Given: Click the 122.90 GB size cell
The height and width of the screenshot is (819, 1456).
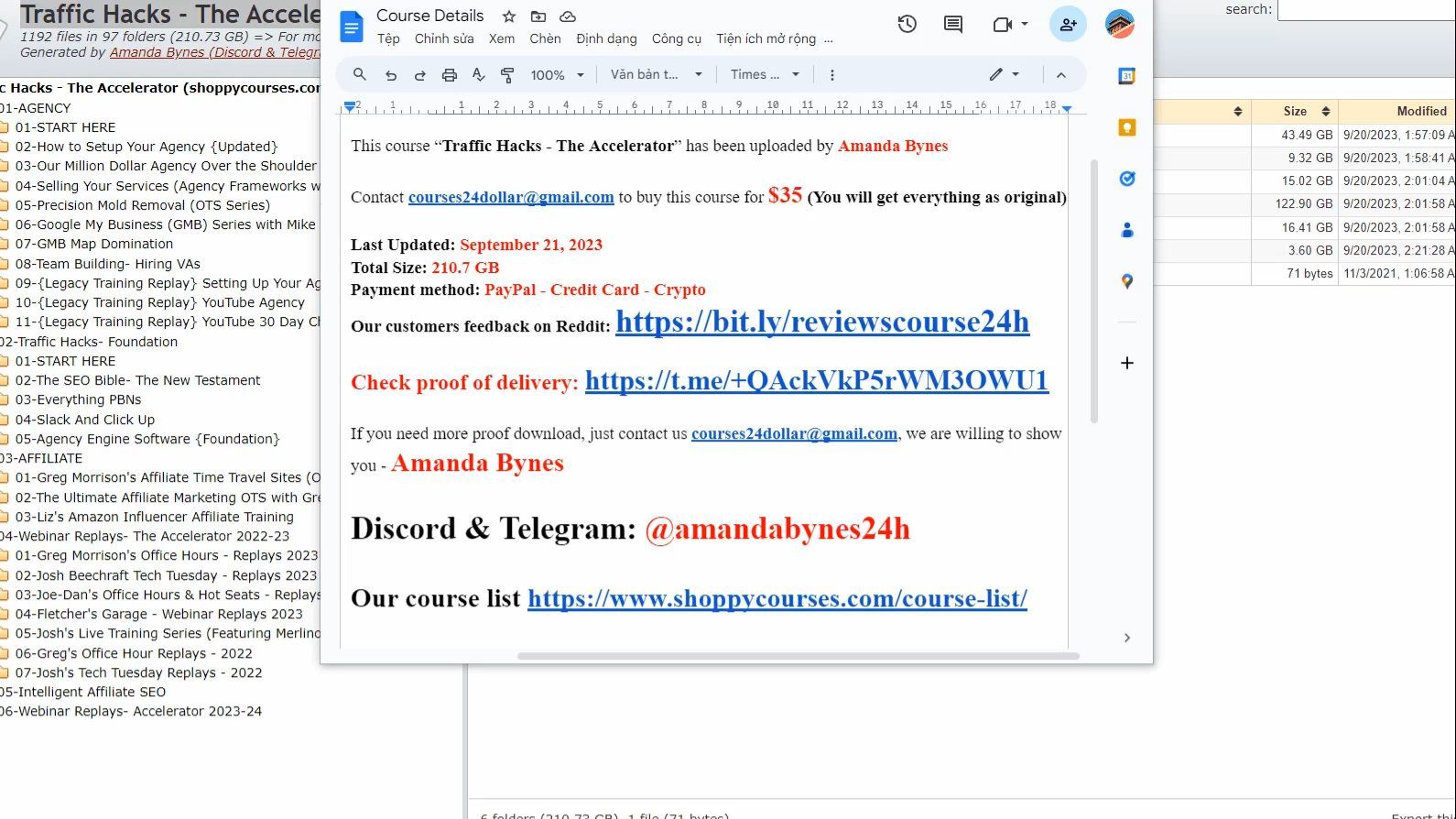Looking at the screenshot, I should (1304, 203).
